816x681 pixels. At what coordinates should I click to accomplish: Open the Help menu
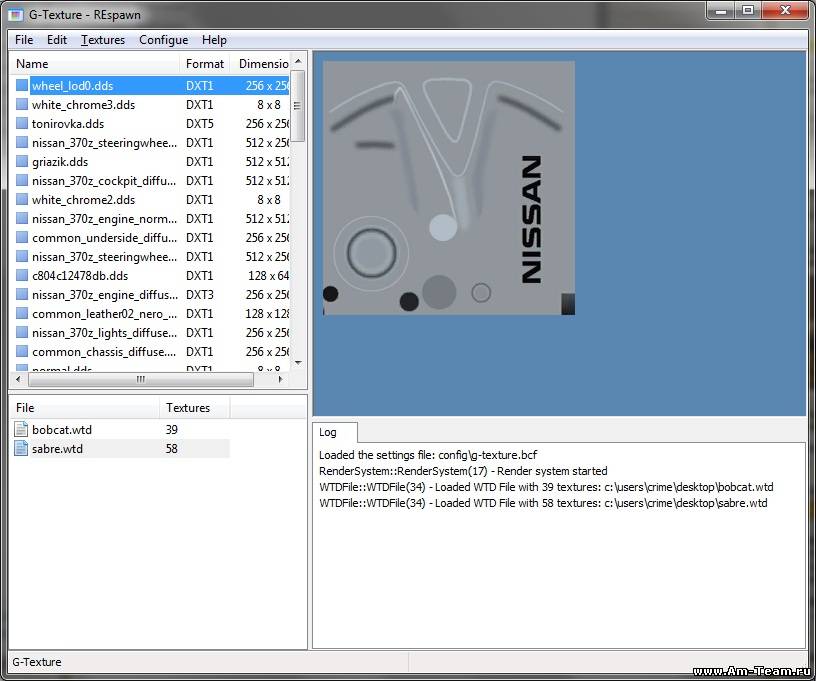[214, 40]
